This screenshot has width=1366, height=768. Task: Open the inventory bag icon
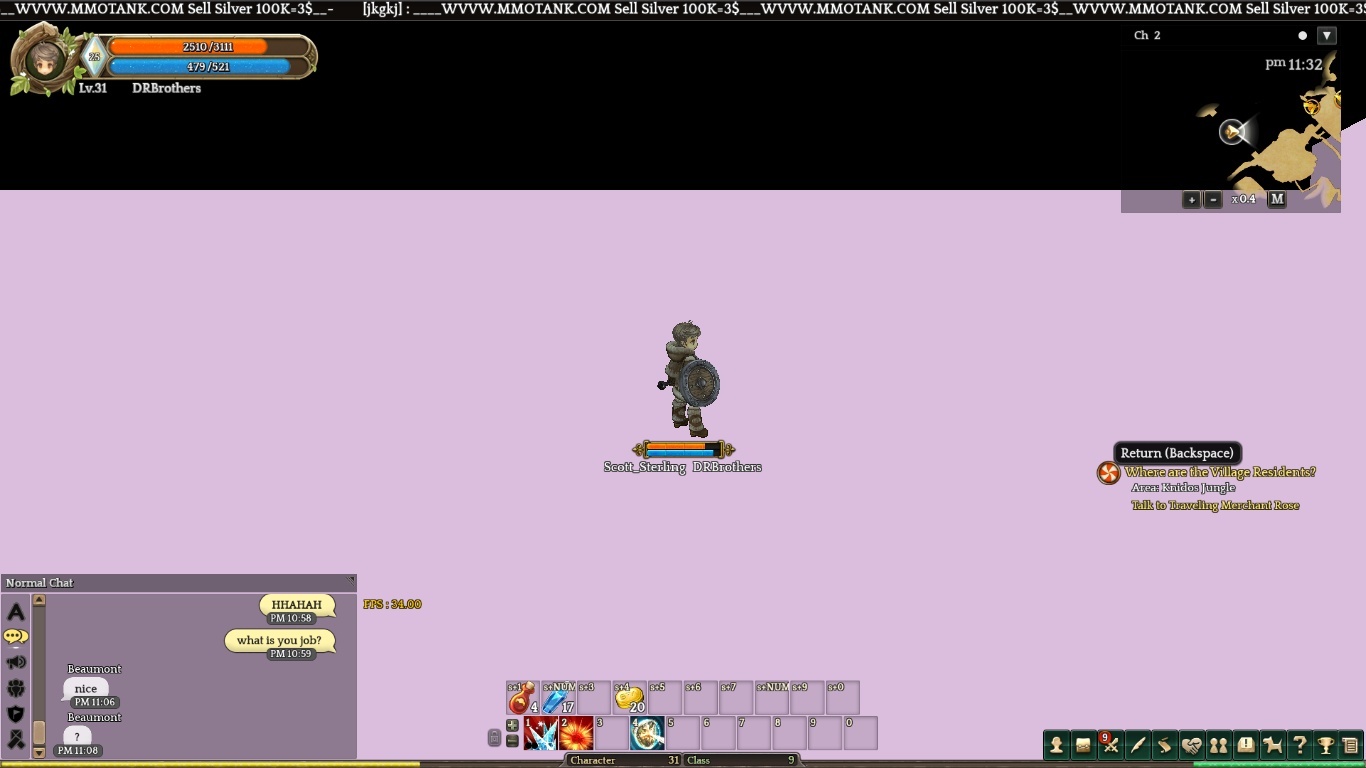[x=1083, y=745]
